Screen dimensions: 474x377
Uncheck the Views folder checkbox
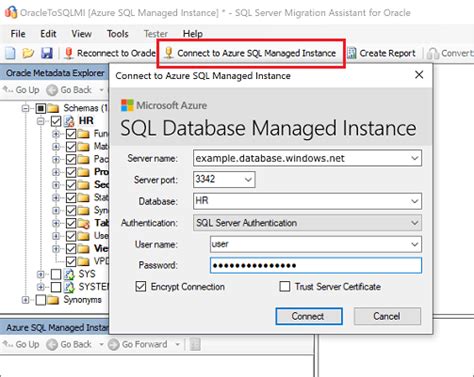tap(71, 249)
